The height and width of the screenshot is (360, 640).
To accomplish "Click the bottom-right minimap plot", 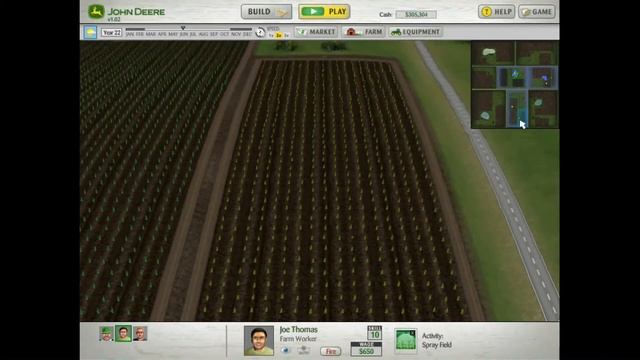I will tap(543, 109).
